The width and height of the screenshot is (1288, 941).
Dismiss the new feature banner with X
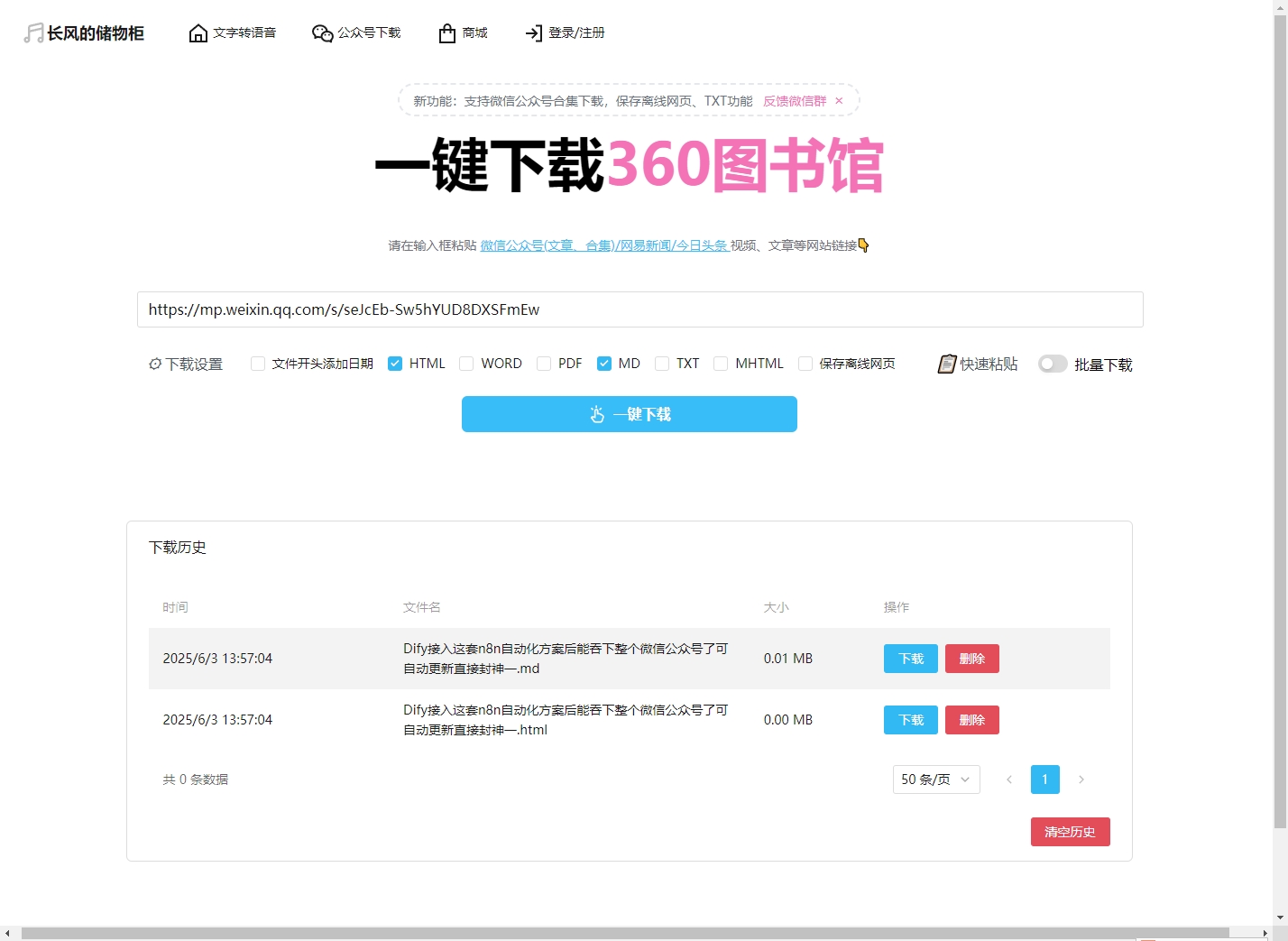(x=839, y=101)
